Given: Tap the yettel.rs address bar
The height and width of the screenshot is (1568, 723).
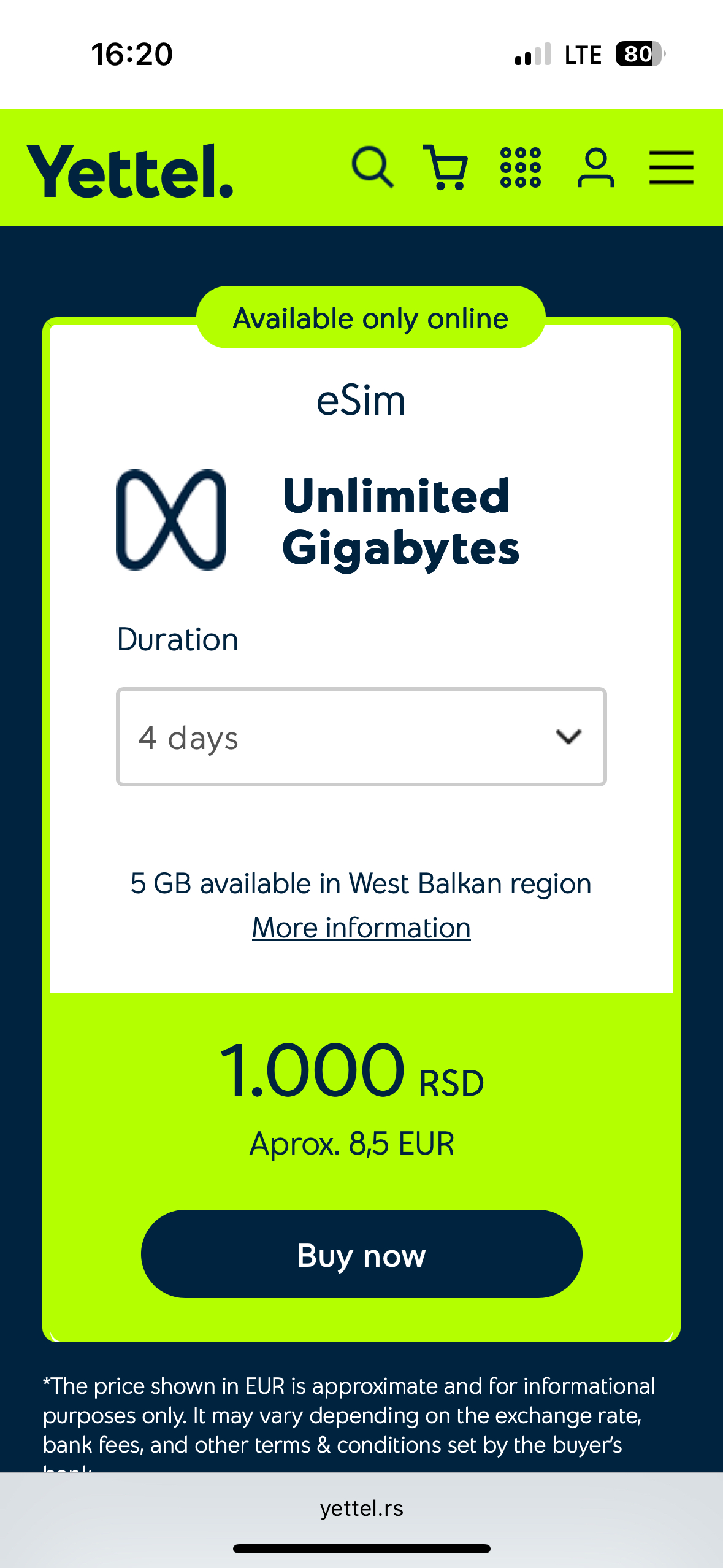Looking at the screenshot, I should click(361, 1508).
